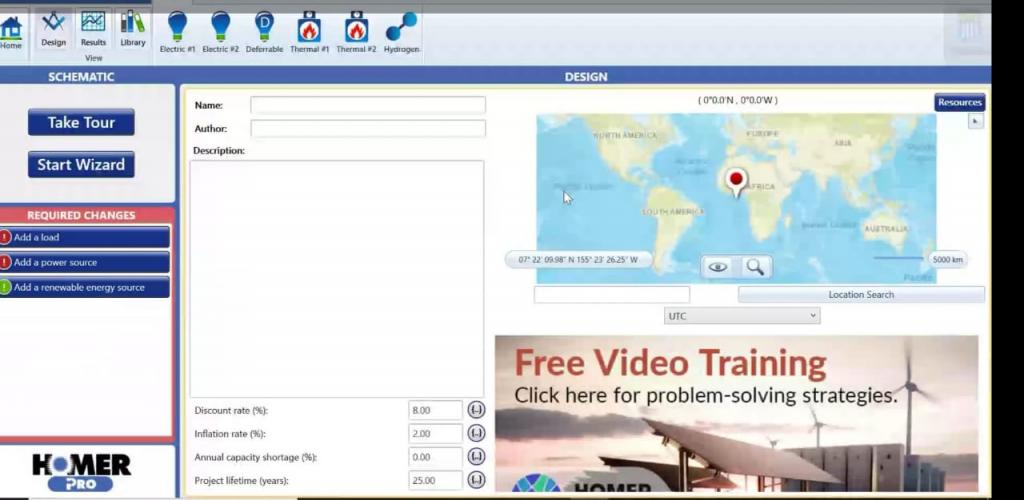Add a Deferrable load

[x=264, y=32]
